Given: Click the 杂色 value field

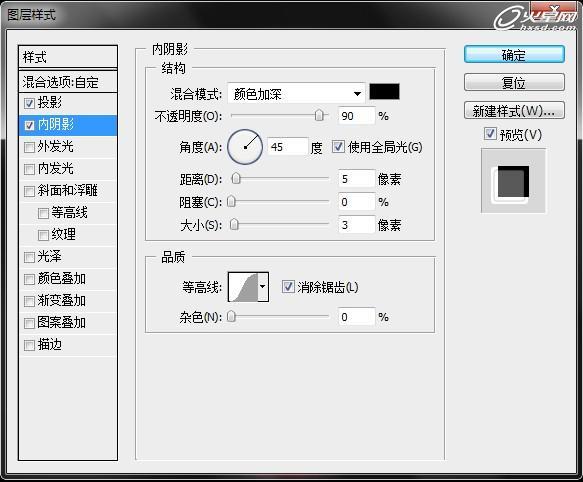Looking at the screenshot, I should click(x=356, y=316).
